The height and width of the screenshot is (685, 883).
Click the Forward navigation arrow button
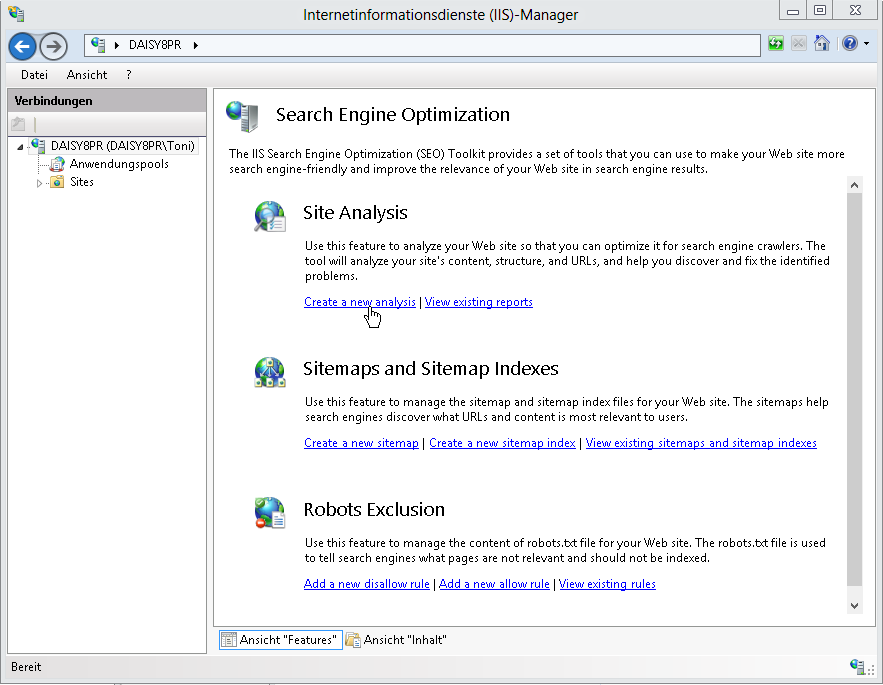point(53,46)
